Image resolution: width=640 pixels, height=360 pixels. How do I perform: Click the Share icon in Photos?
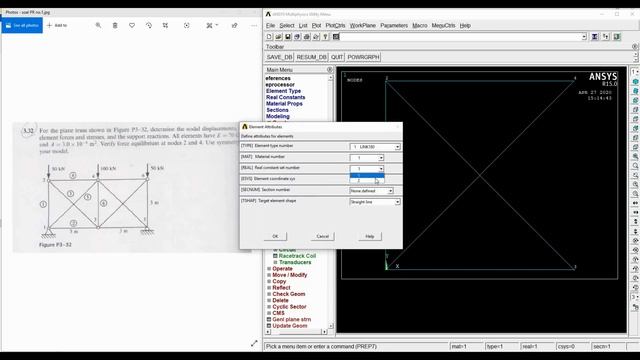coord(234,25)
